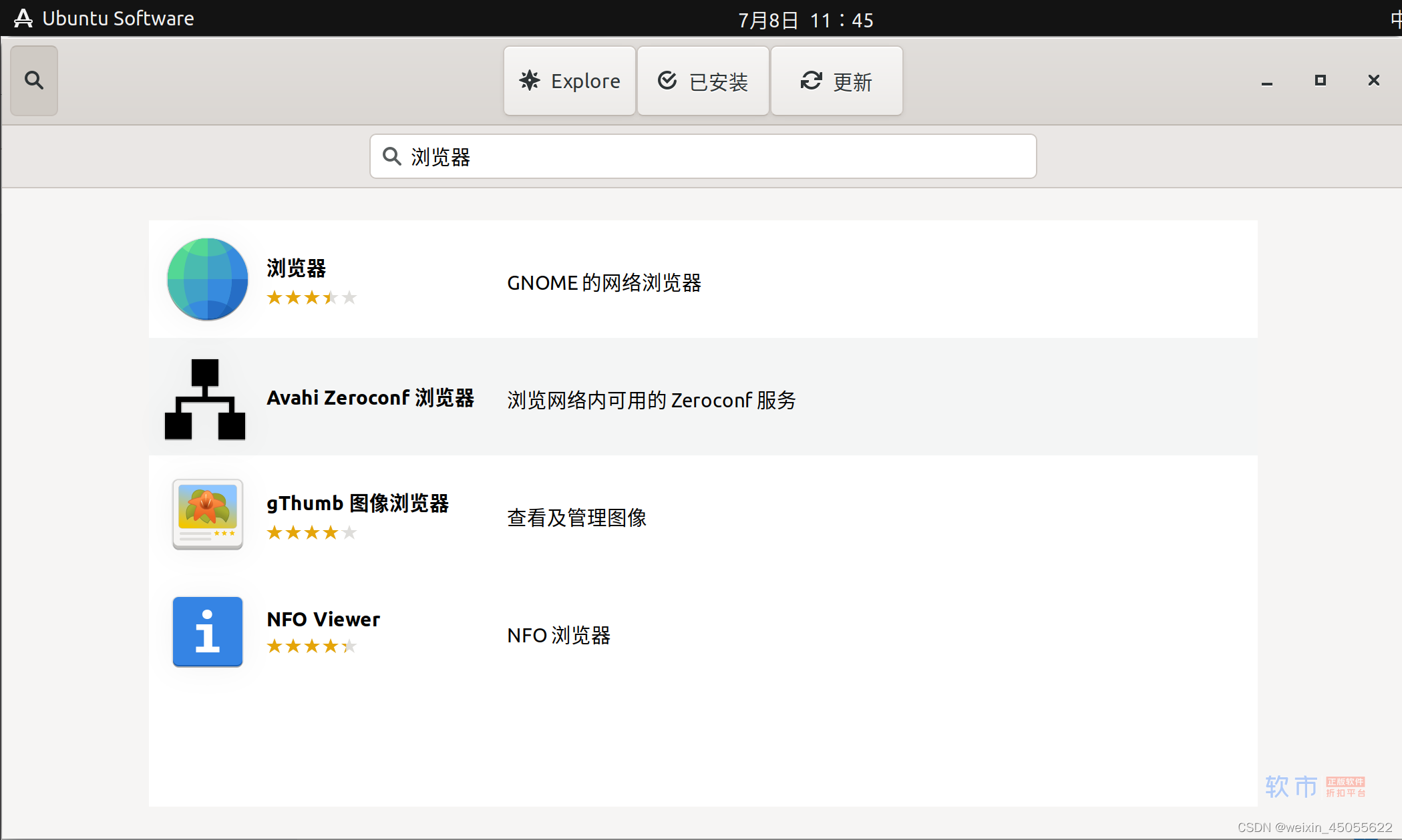Click the Ubuntu Software app icon in top bar
This screenshot has height=840, width=1402.
point(23,18)
